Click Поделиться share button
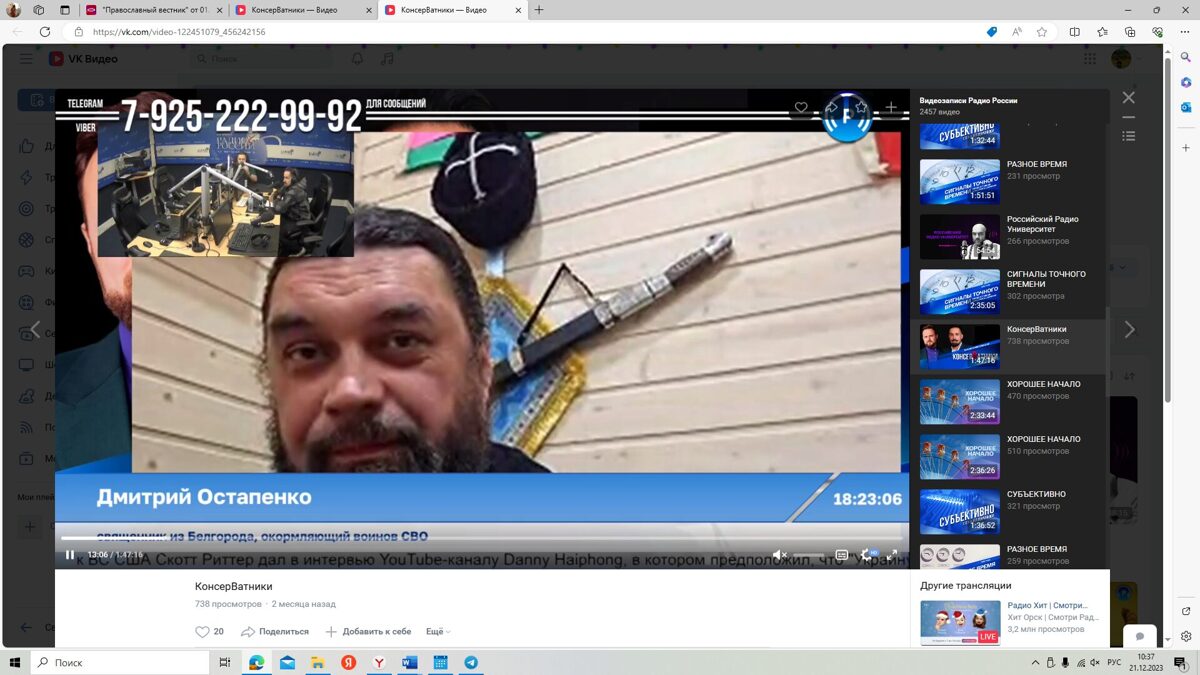This screenshot has width=1200, height=675. coord(275,632)
